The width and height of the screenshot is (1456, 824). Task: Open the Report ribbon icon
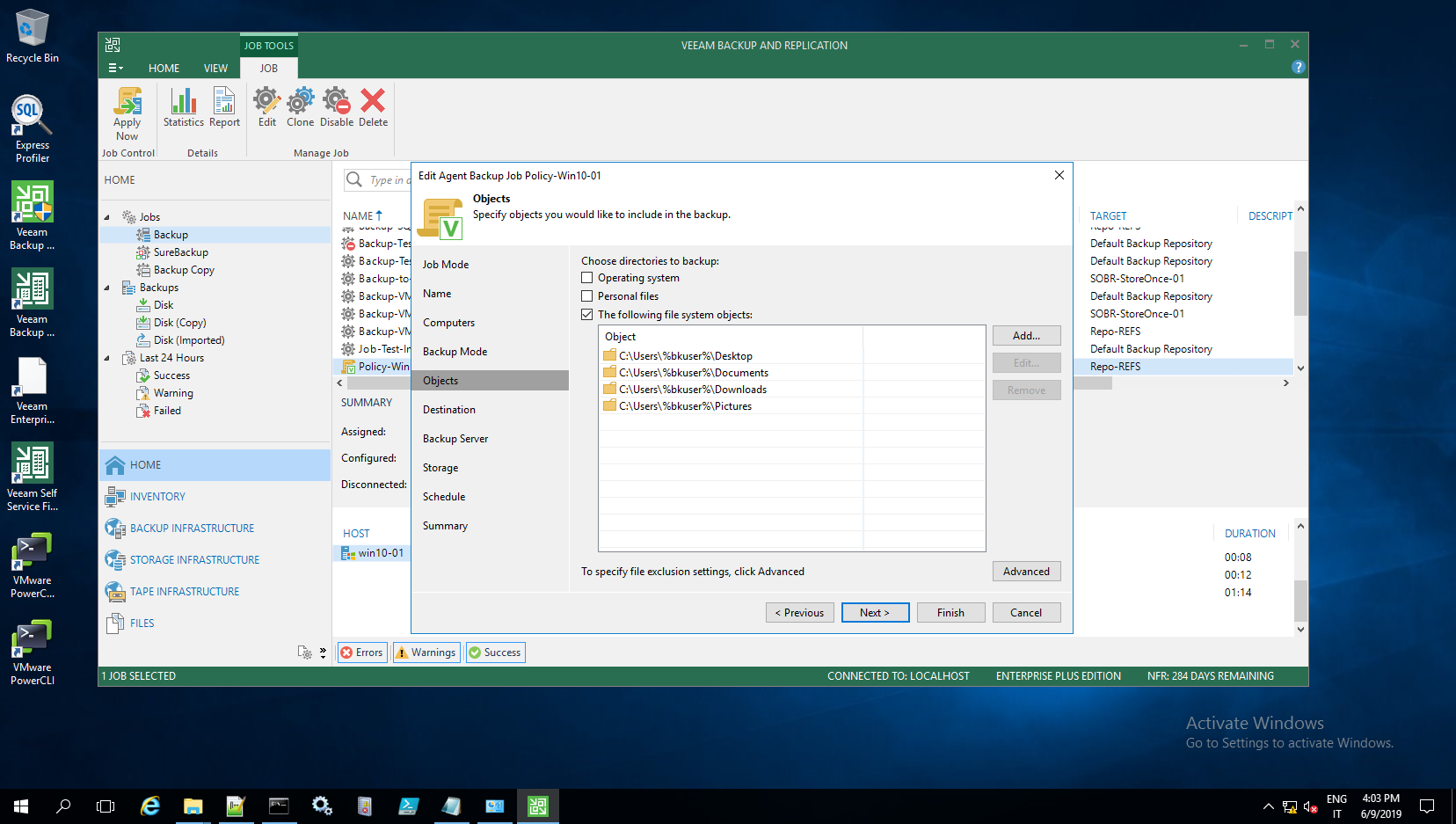point(224,107)
